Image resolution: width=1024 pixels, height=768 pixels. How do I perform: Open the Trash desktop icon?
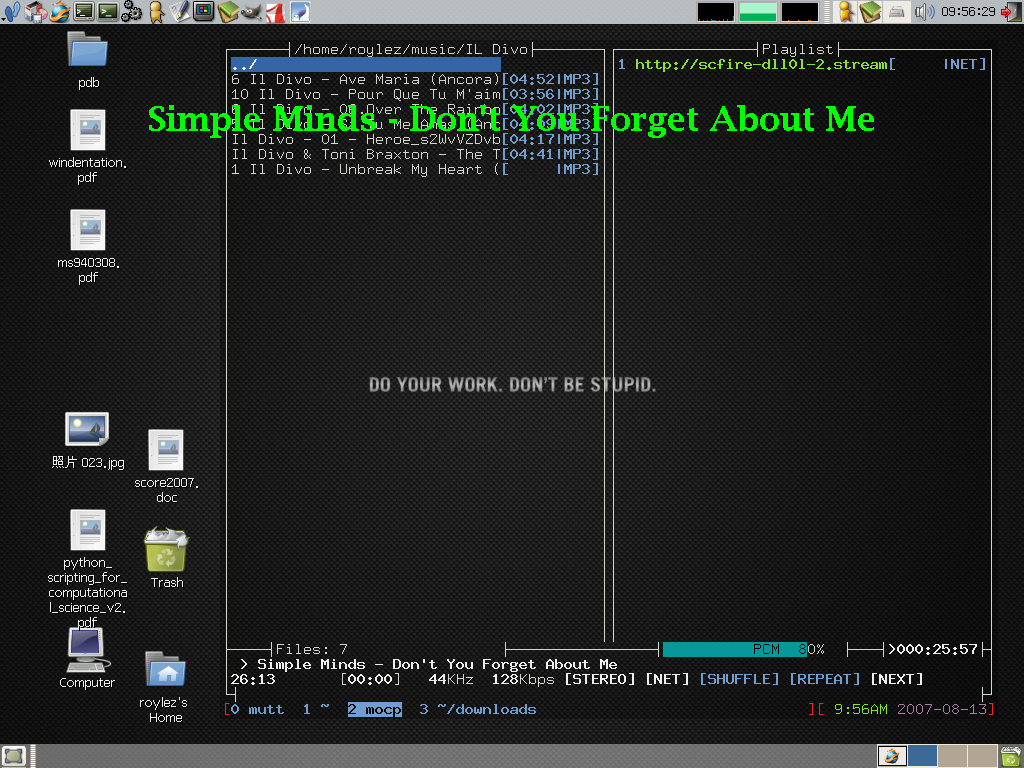pos(166,558)
